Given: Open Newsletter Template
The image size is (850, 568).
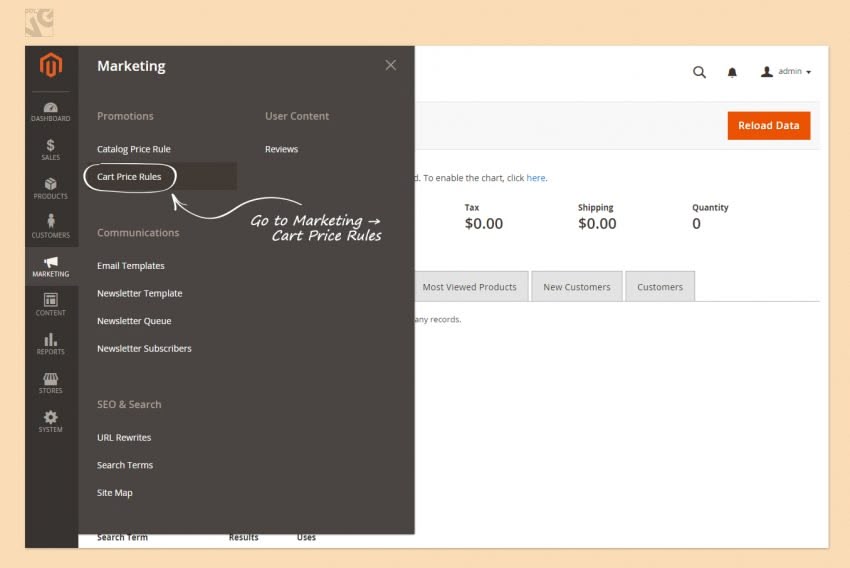Looking at the screenshot, I should (140, 293).
